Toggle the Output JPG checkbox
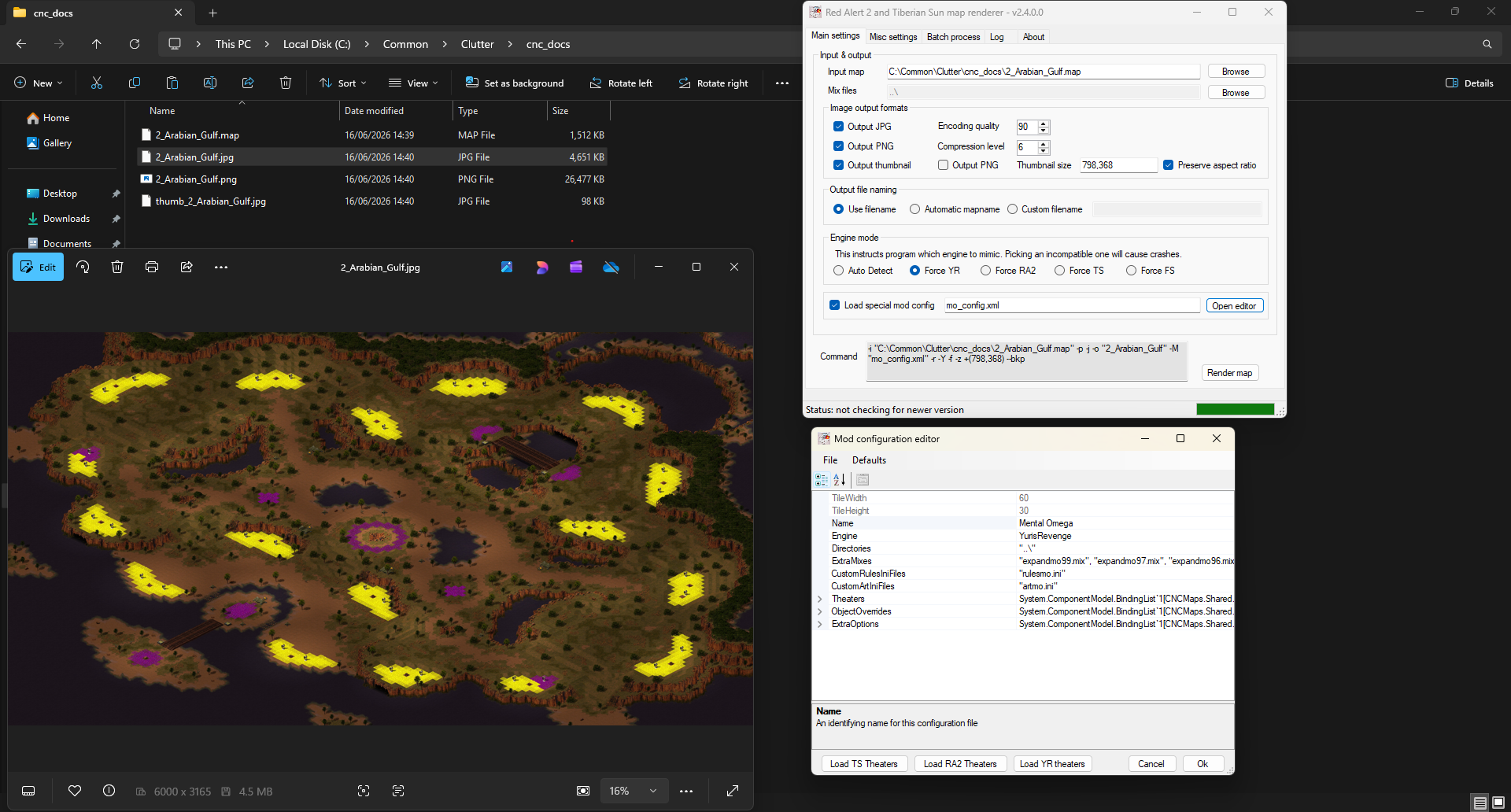Viewport: 1511px width, 812px height. [x=838, y=126]
